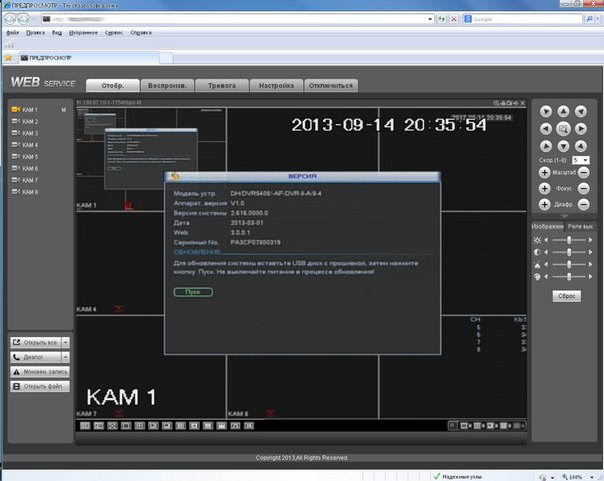The width and height of the screenshot is (604, 481).
Task: Open the speed (Скор.) dropdown
Action: (580, 159)
